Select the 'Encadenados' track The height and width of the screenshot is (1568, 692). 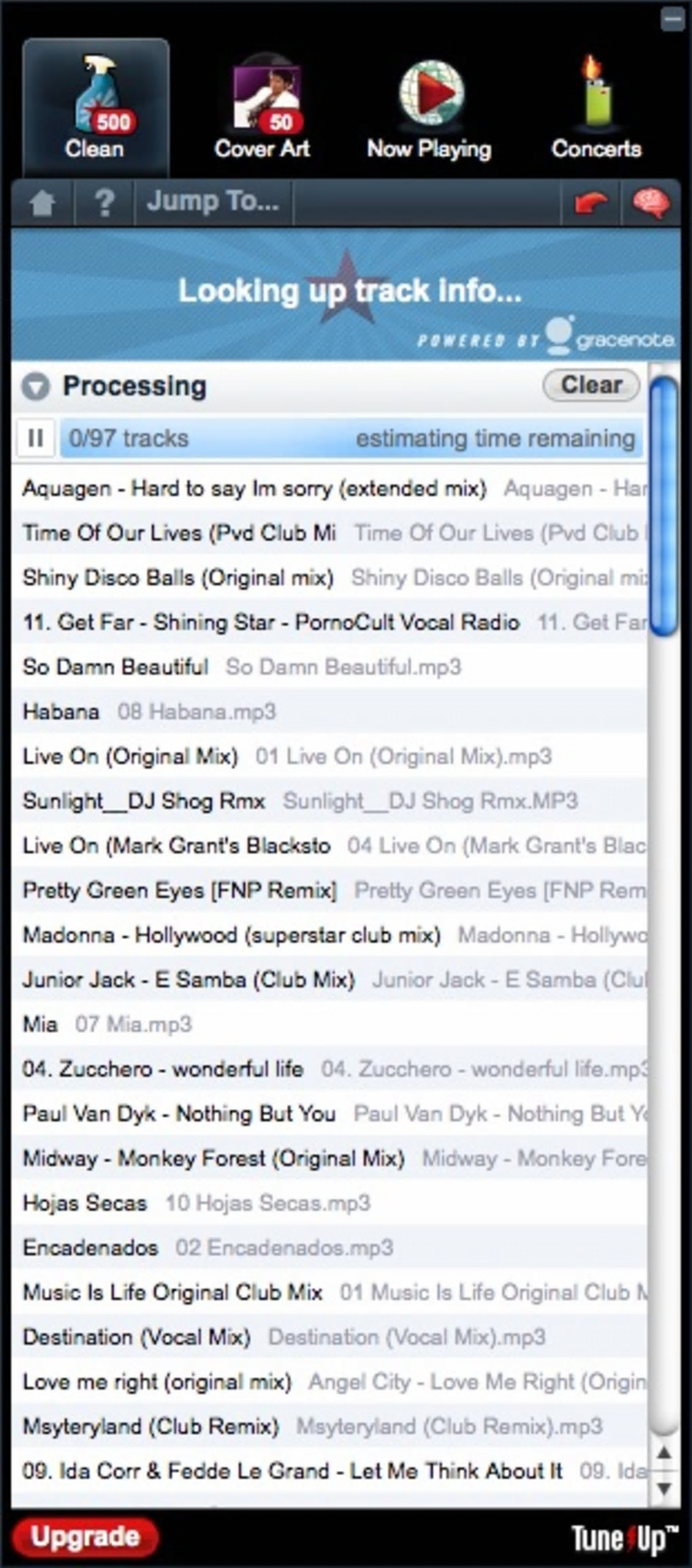point(329,1248)
